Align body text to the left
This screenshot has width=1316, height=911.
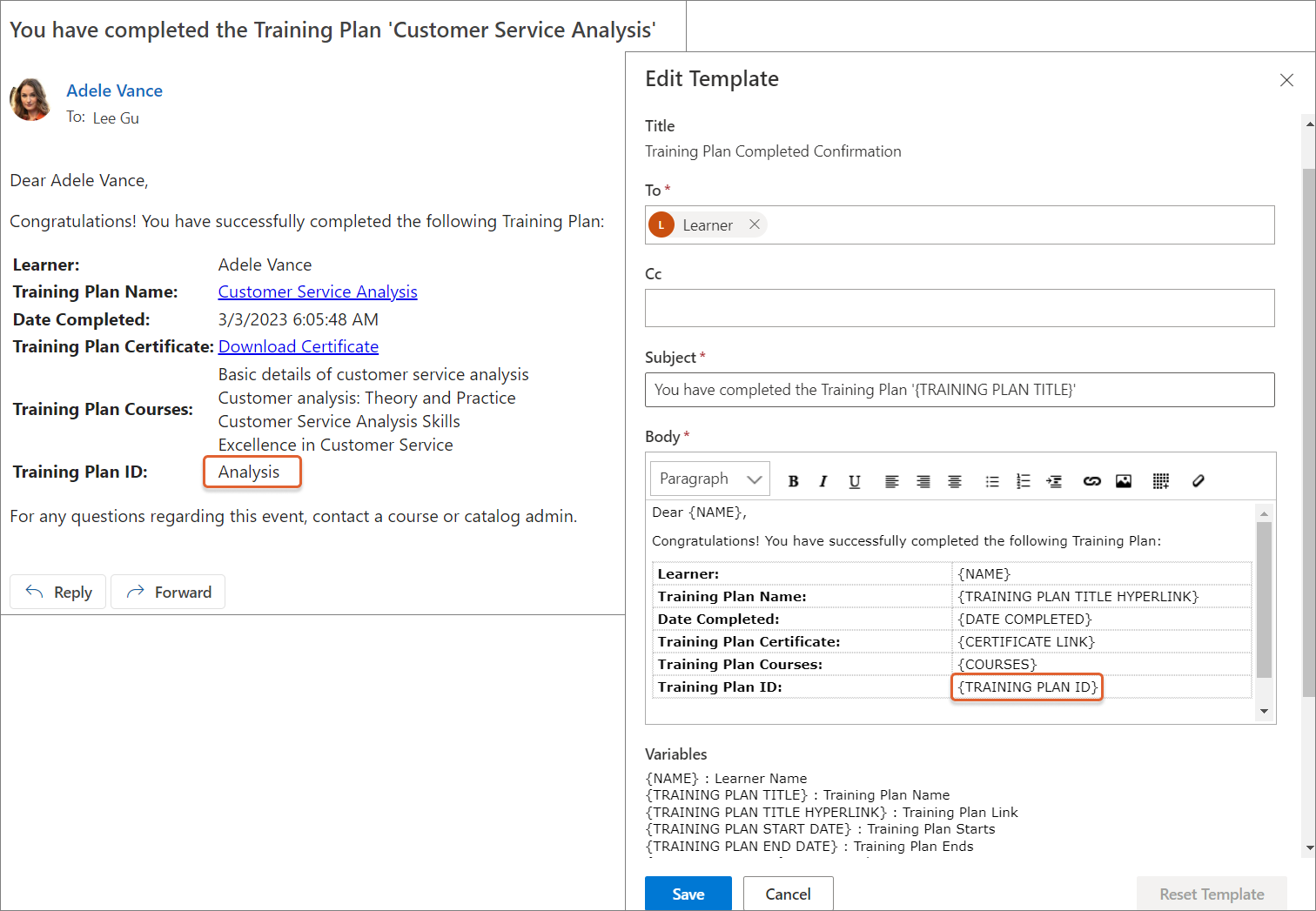[891, 481]
